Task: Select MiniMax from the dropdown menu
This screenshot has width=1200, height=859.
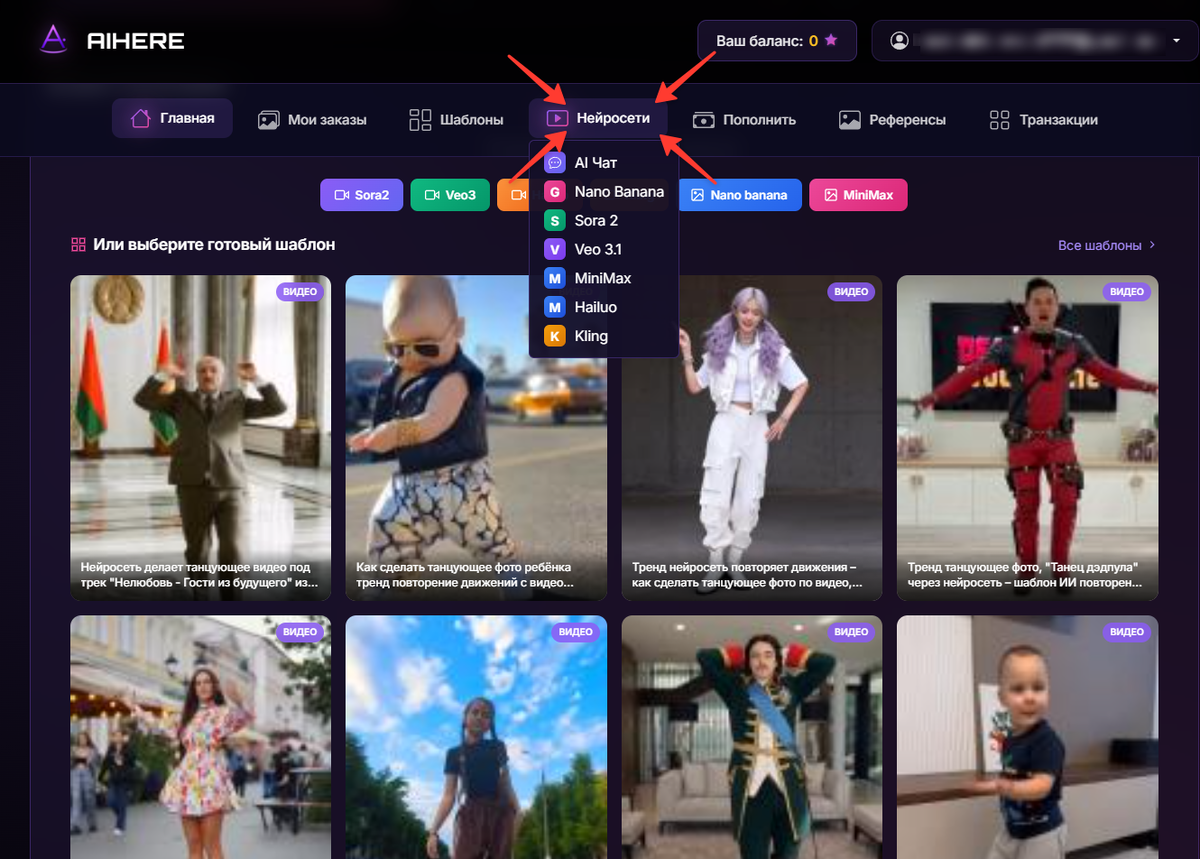Action: (604, 278)
